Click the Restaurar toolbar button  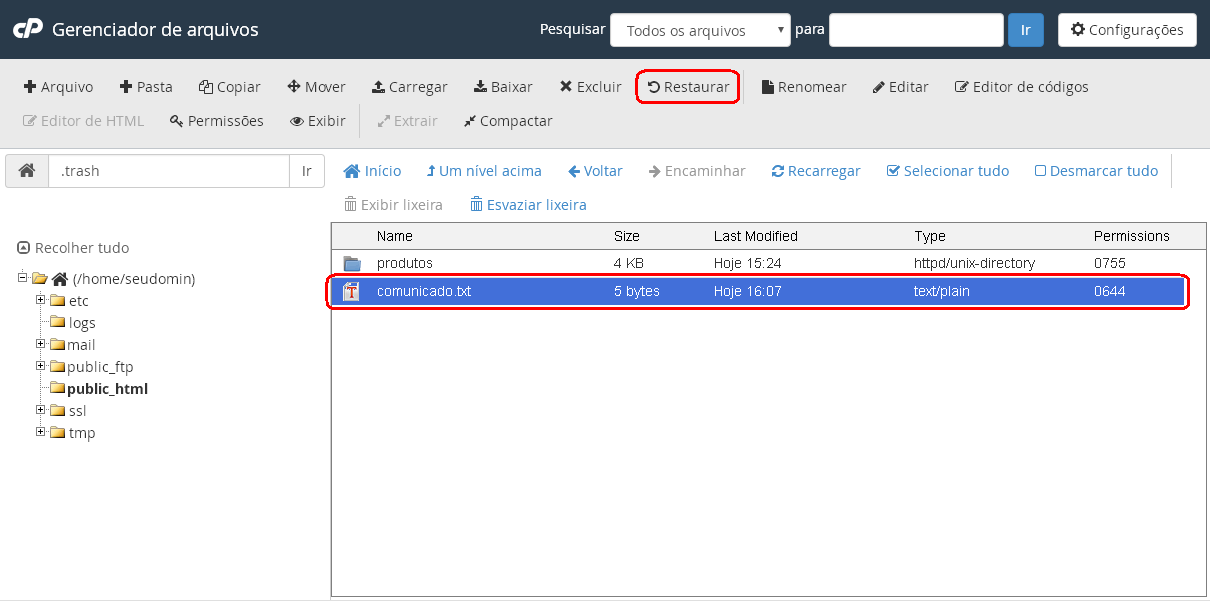688,87
